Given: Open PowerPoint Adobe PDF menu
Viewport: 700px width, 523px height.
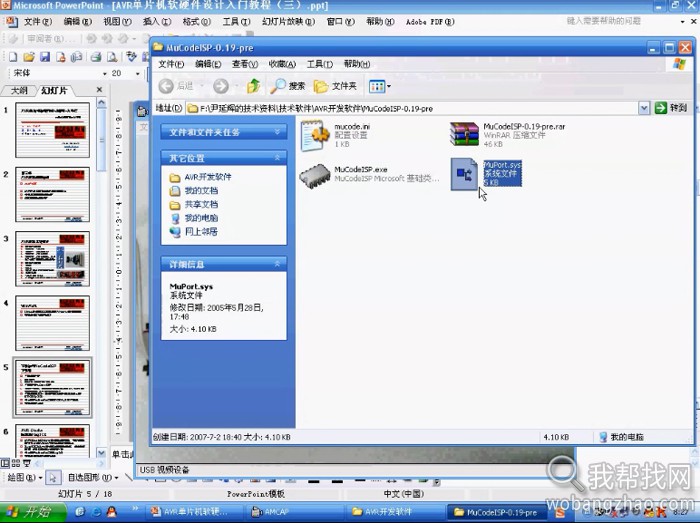Looking at the screenshot, I should pyautogui.click(x=429, y=21).
